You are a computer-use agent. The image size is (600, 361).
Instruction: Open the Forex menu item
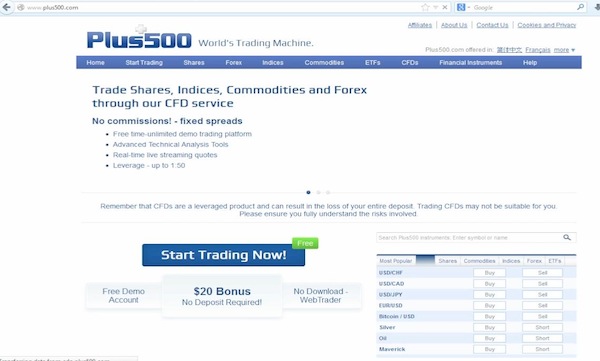[233, 62]
